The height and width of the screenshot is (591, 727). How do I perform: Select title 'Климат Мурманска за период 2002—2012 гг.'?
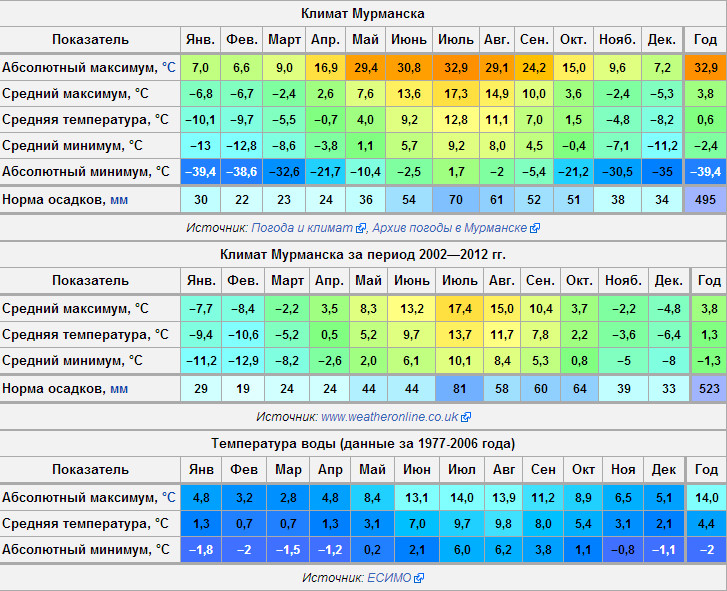coord(363,254)
